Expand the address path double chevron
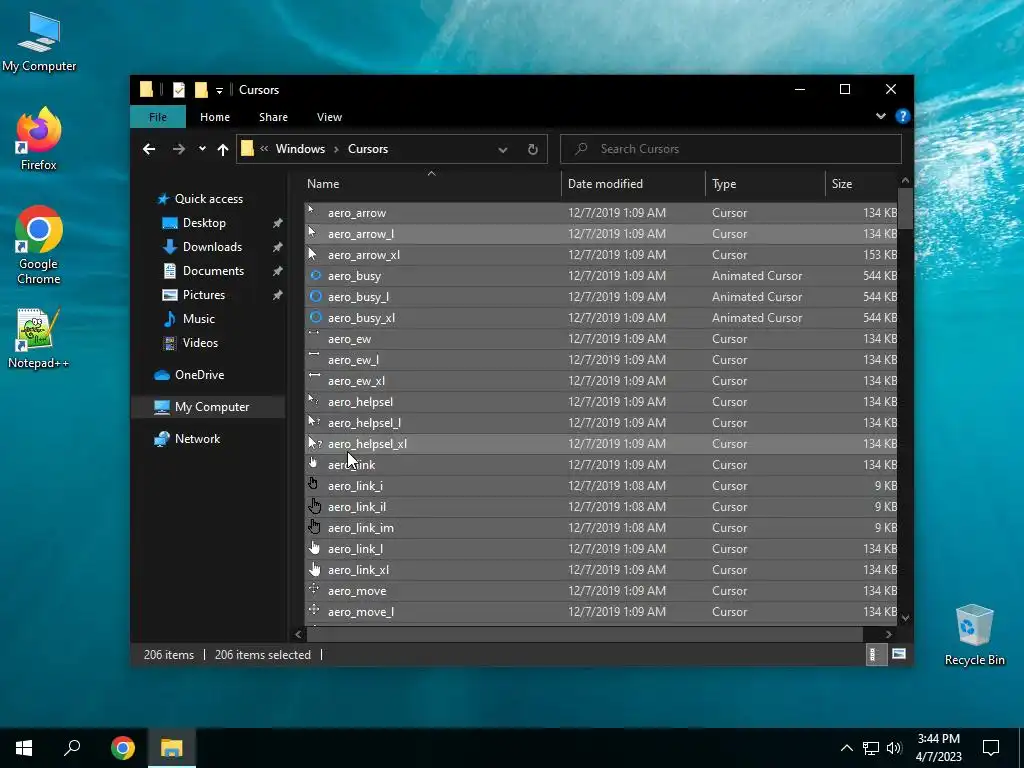The image size is (1024, 768). tap(264, 149)
